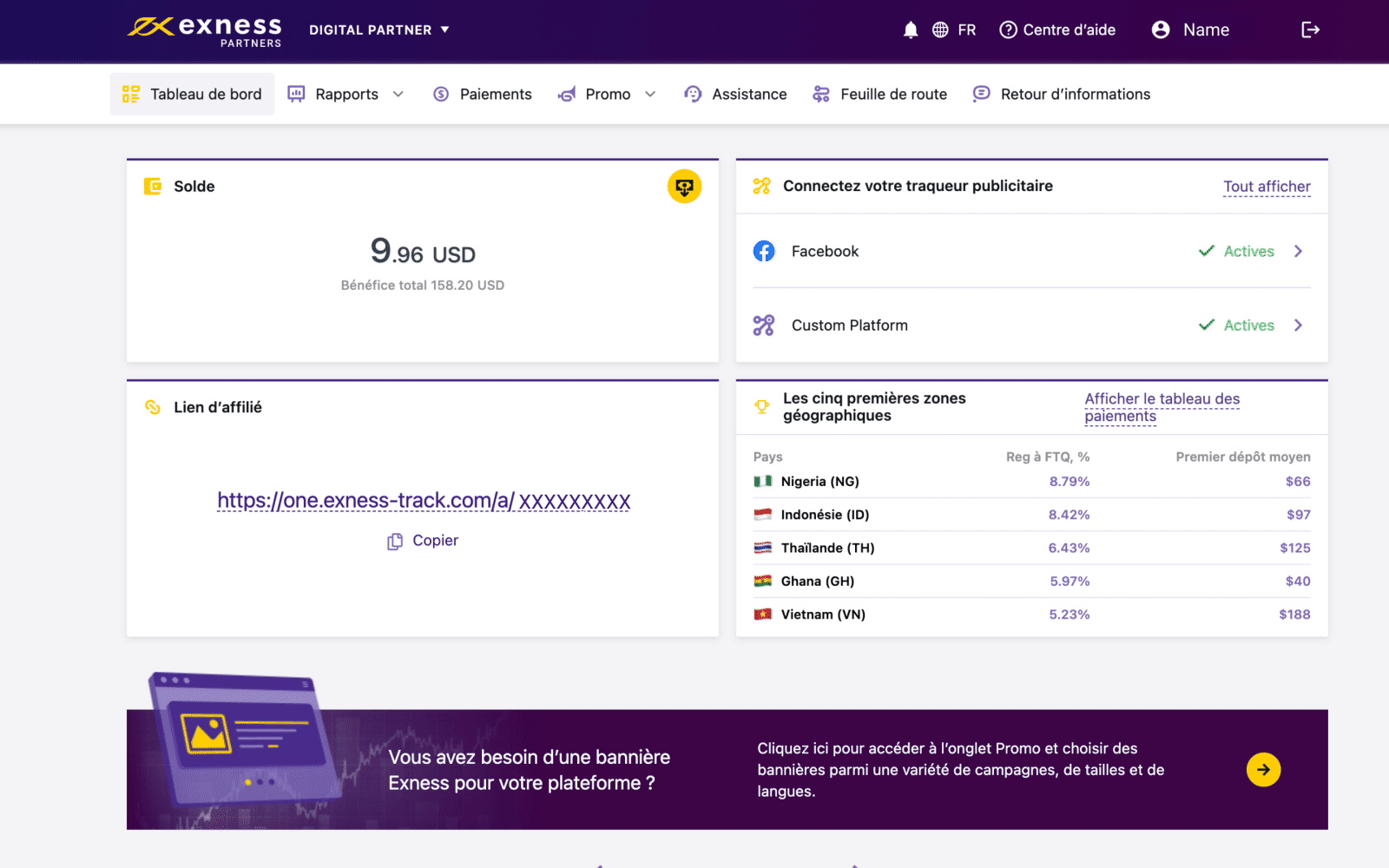Click the globe language icon

click(940, 30)
